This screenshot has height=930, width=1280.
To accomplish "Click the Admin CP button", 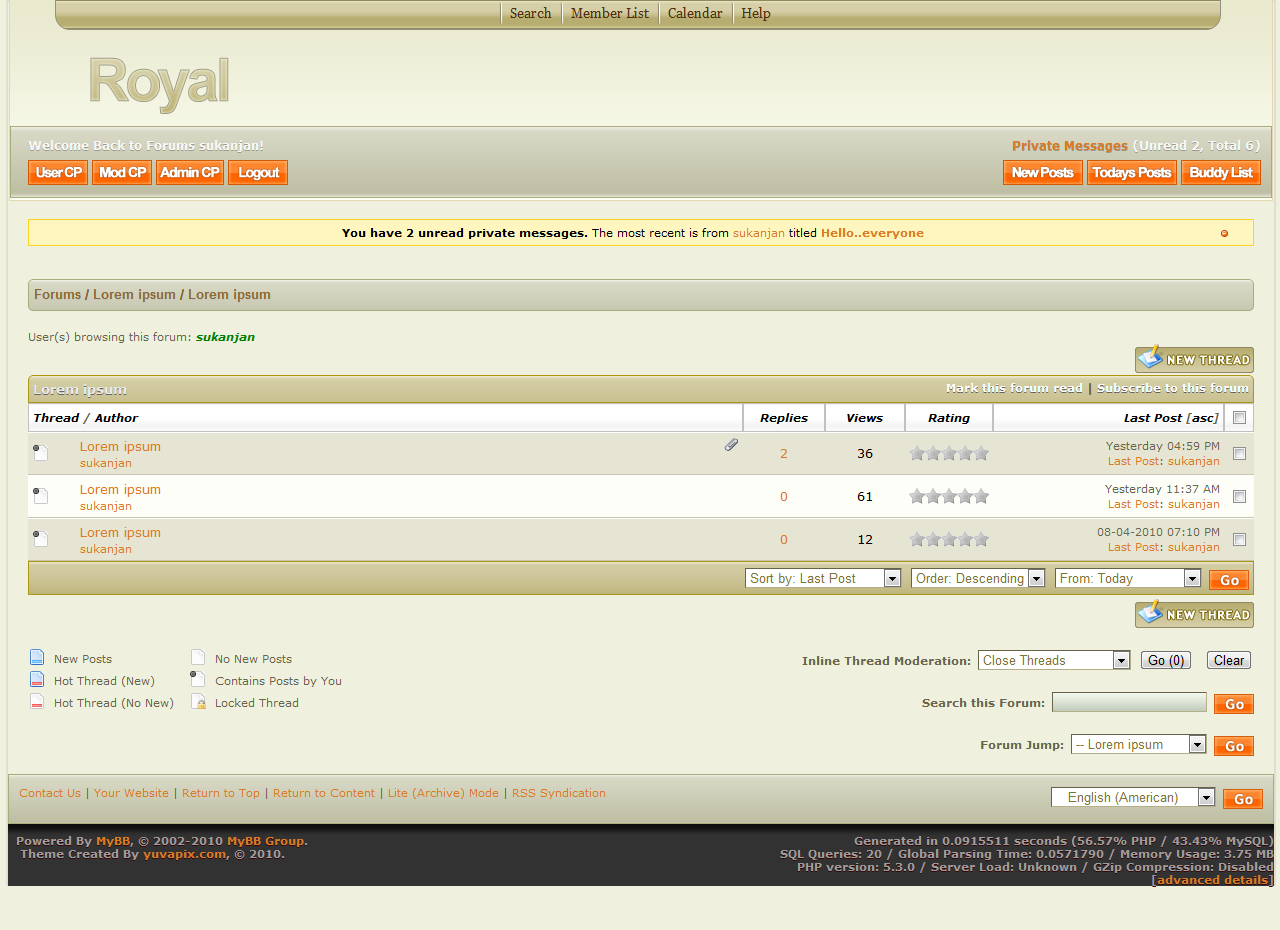I will 190,172.
